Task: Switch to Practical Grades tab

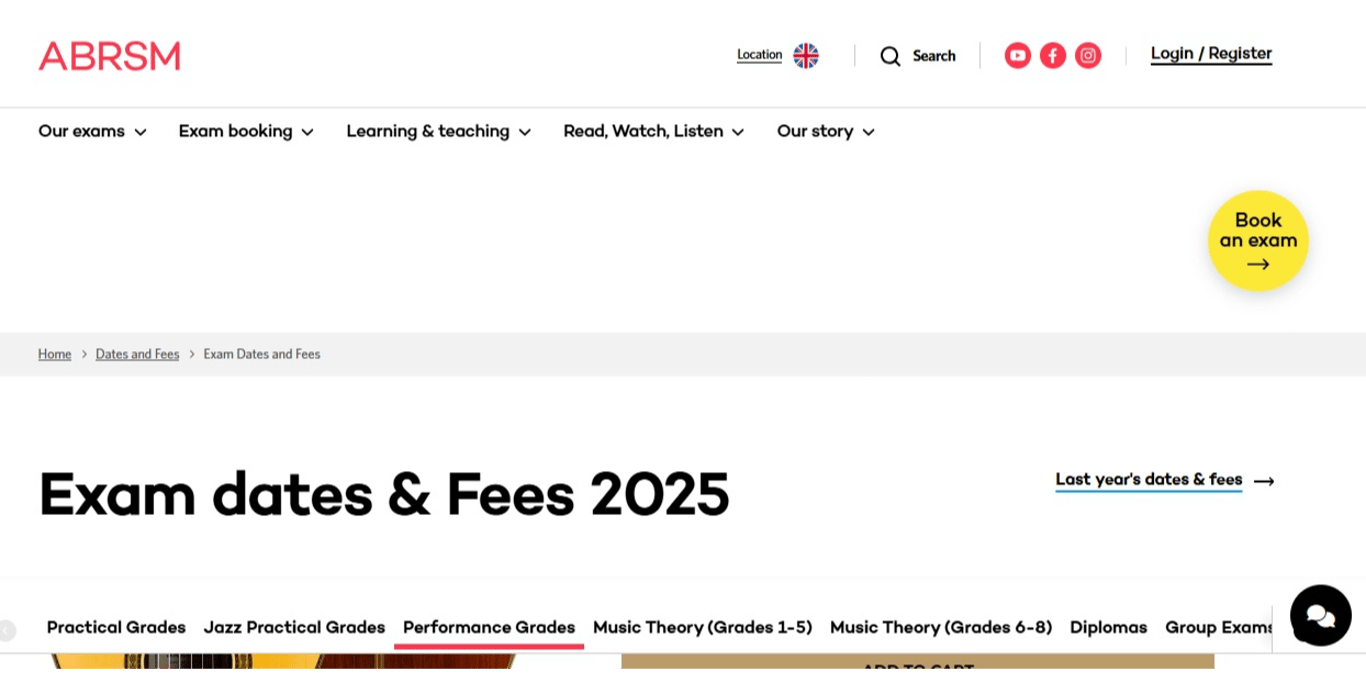Action: point(116,628)
